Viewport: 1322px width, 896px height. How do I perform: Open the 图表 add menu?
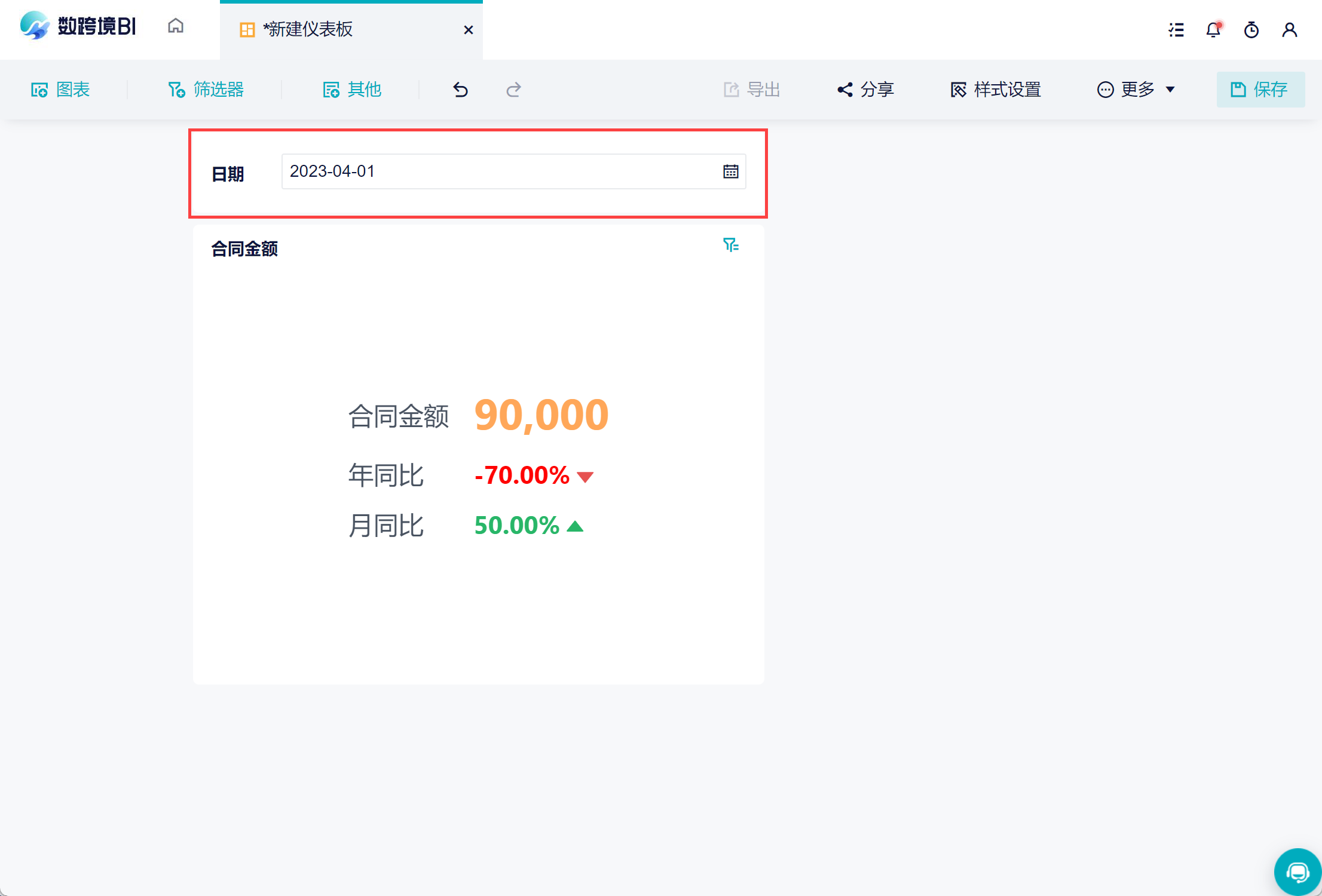pos(60,90)
